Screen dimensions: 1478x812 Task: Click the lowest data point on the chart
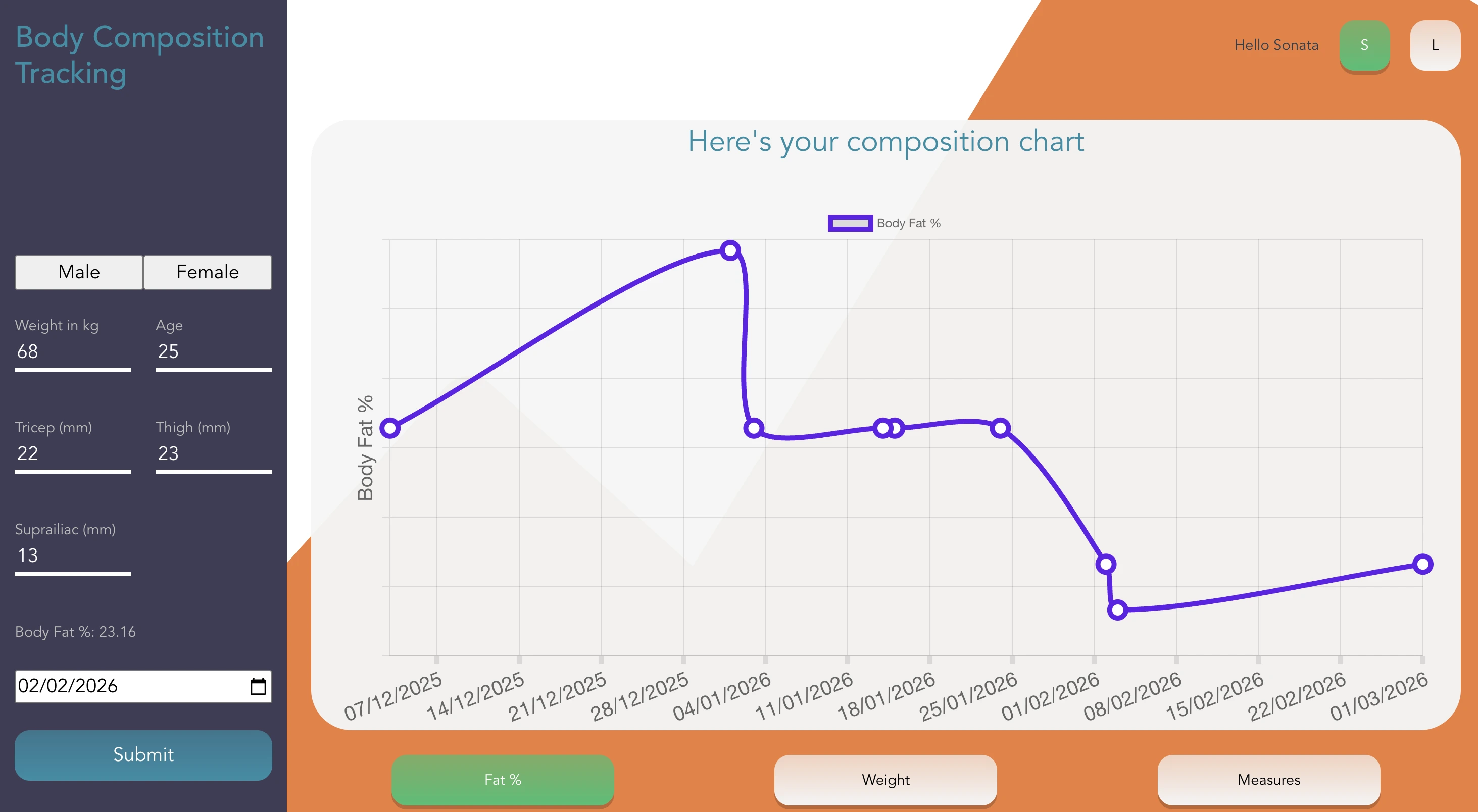pyautogui.click(x=1117, y=610)
